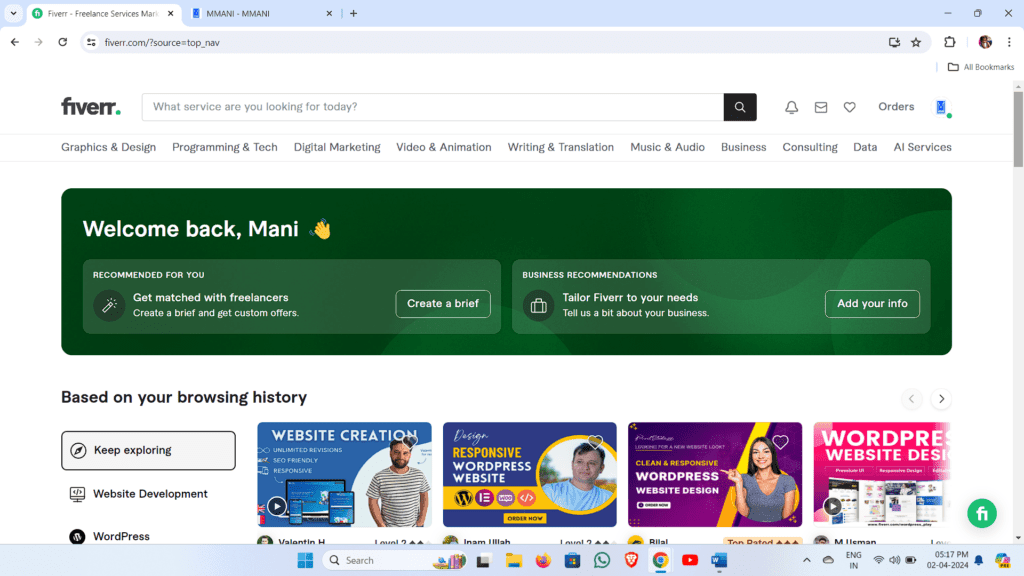
Task: Open Writing & Translation category
Action: 560,148
